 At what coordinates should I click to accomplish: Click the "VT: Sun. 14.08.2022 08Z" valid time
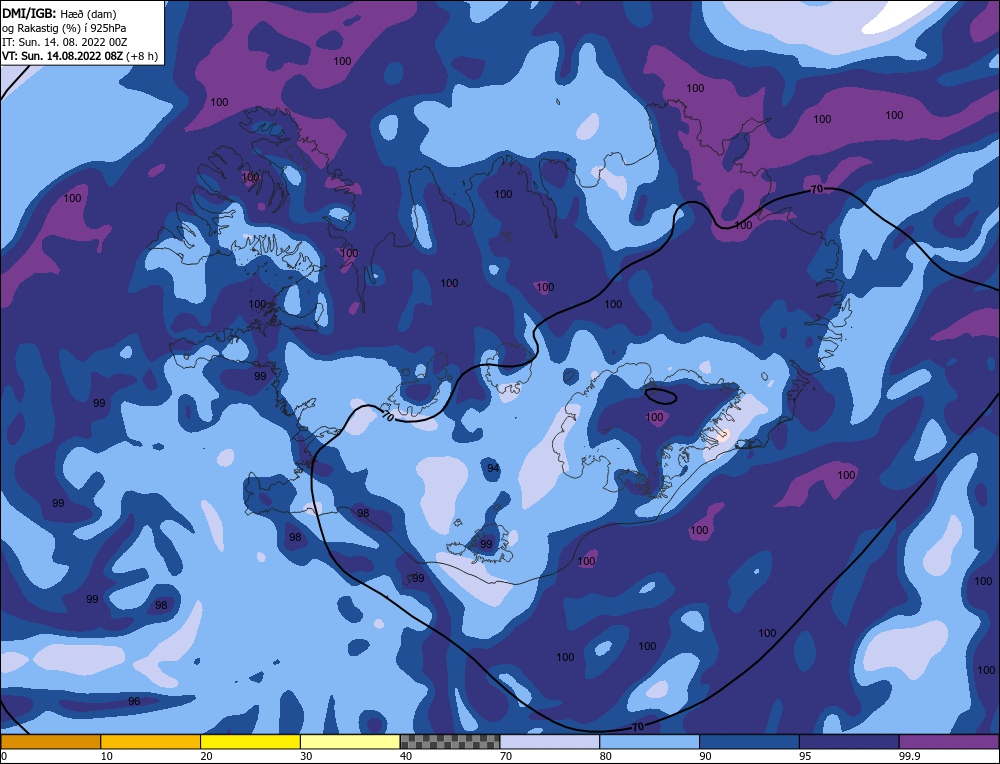62,56
